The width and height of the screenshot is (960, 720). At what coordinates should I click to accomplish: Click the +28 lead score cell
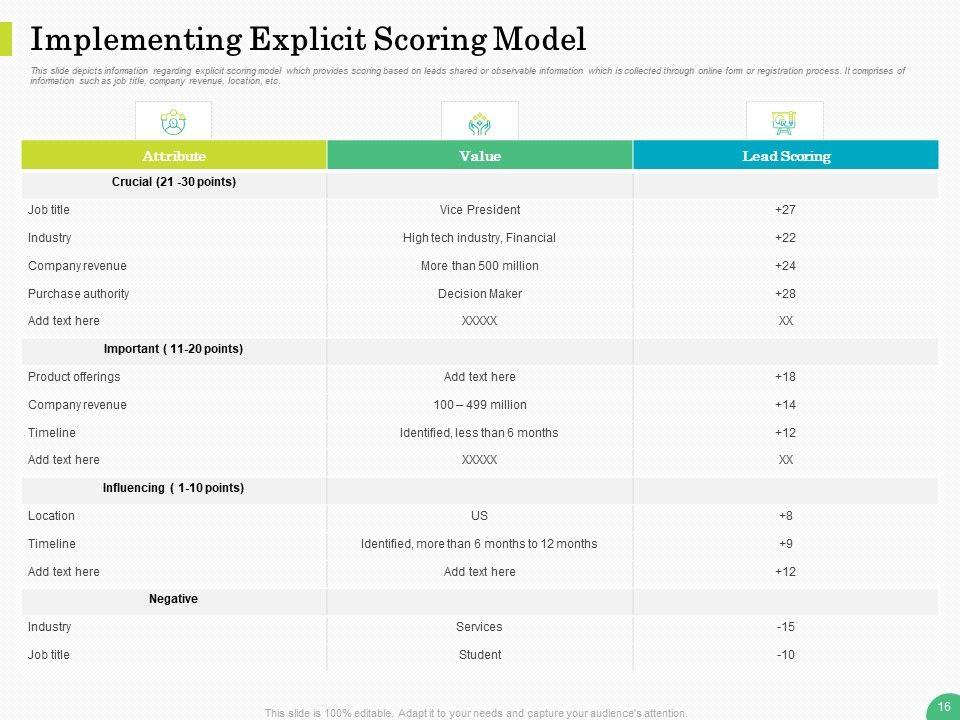coord(785,294)
